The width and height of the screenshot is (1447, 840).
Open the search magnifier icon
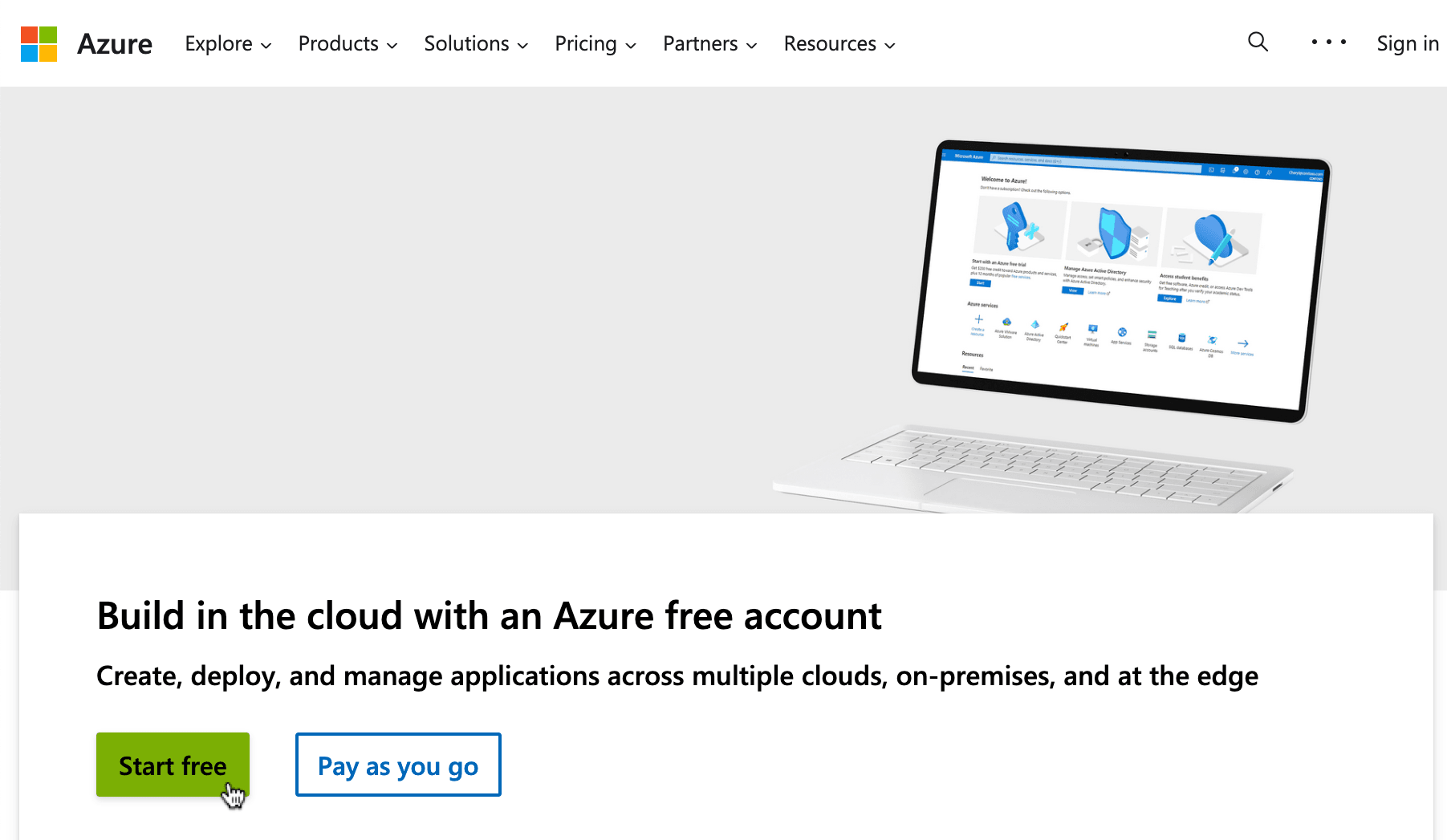click(1258, 43)
